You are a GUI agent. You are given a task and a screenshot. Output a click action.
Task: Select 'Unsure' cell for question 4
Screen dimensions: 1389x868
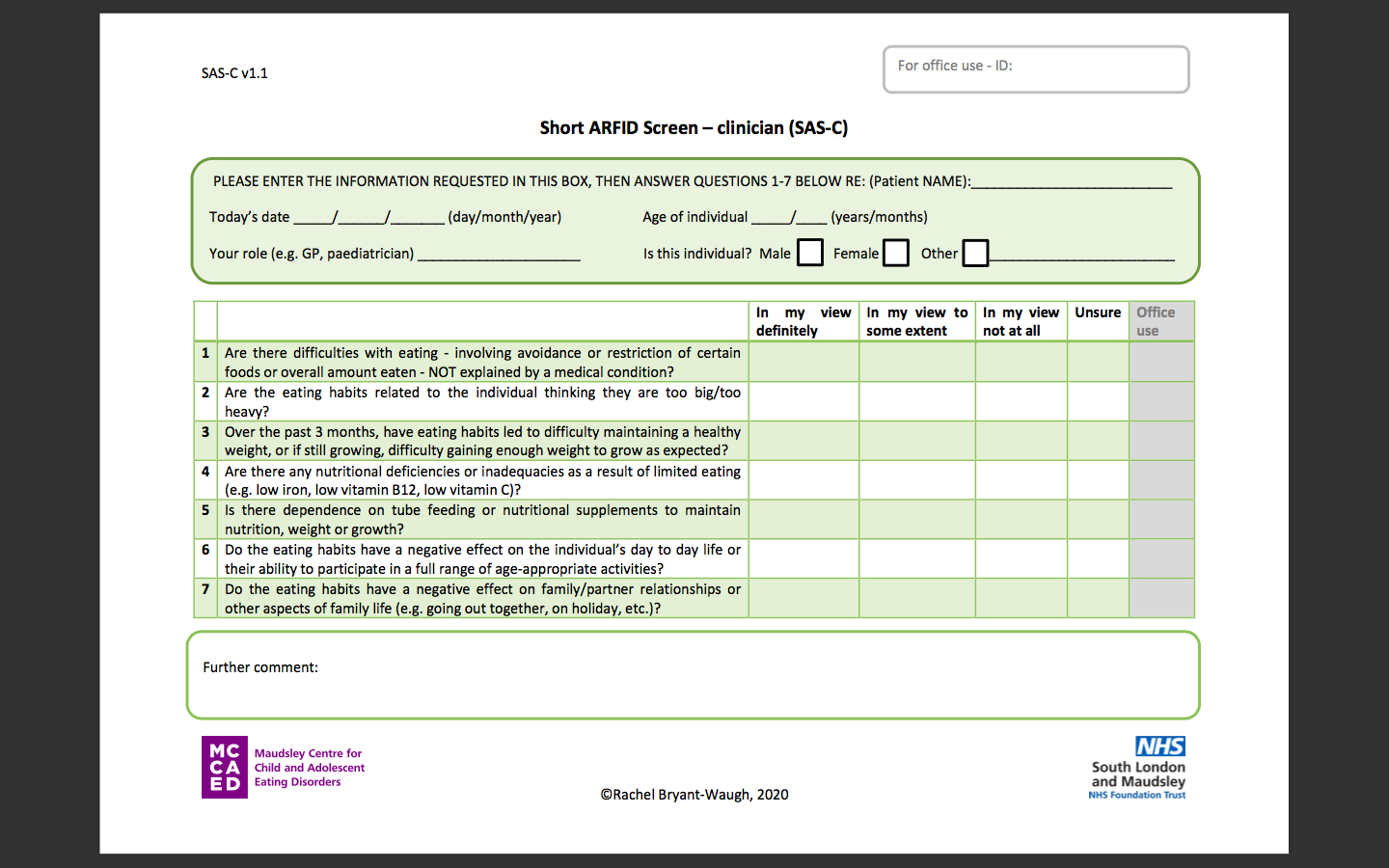[x=1098, y=480]
